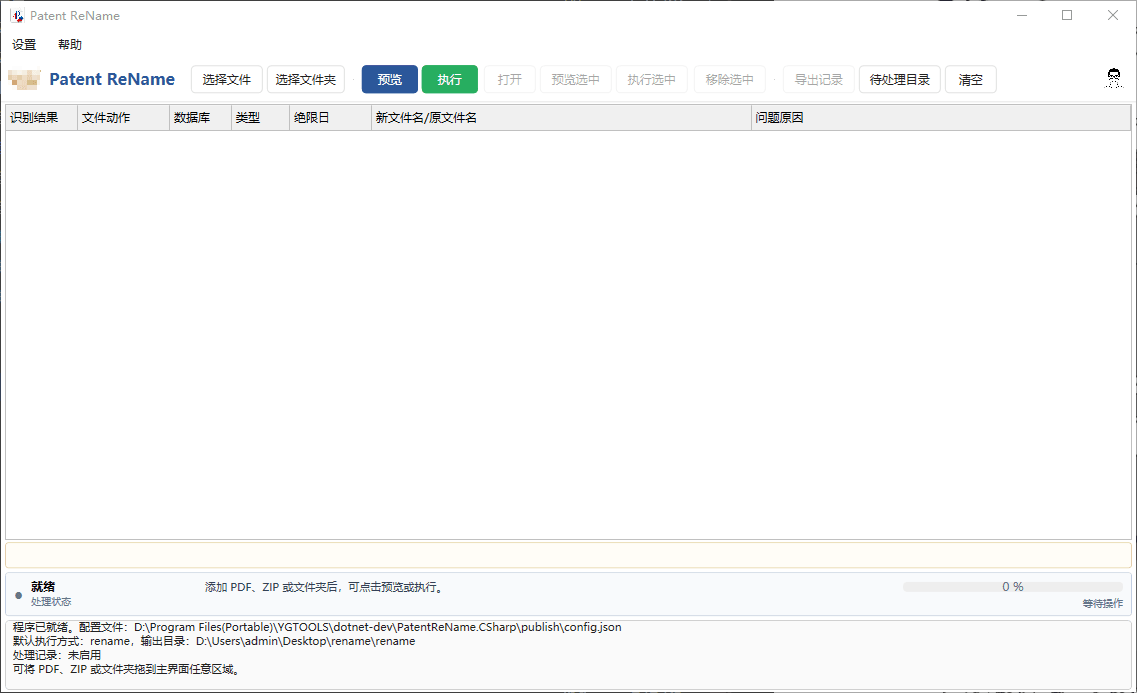Click the 预览选中 button
The width and height of the screenshot is (1137, 693).
point(576,80)
